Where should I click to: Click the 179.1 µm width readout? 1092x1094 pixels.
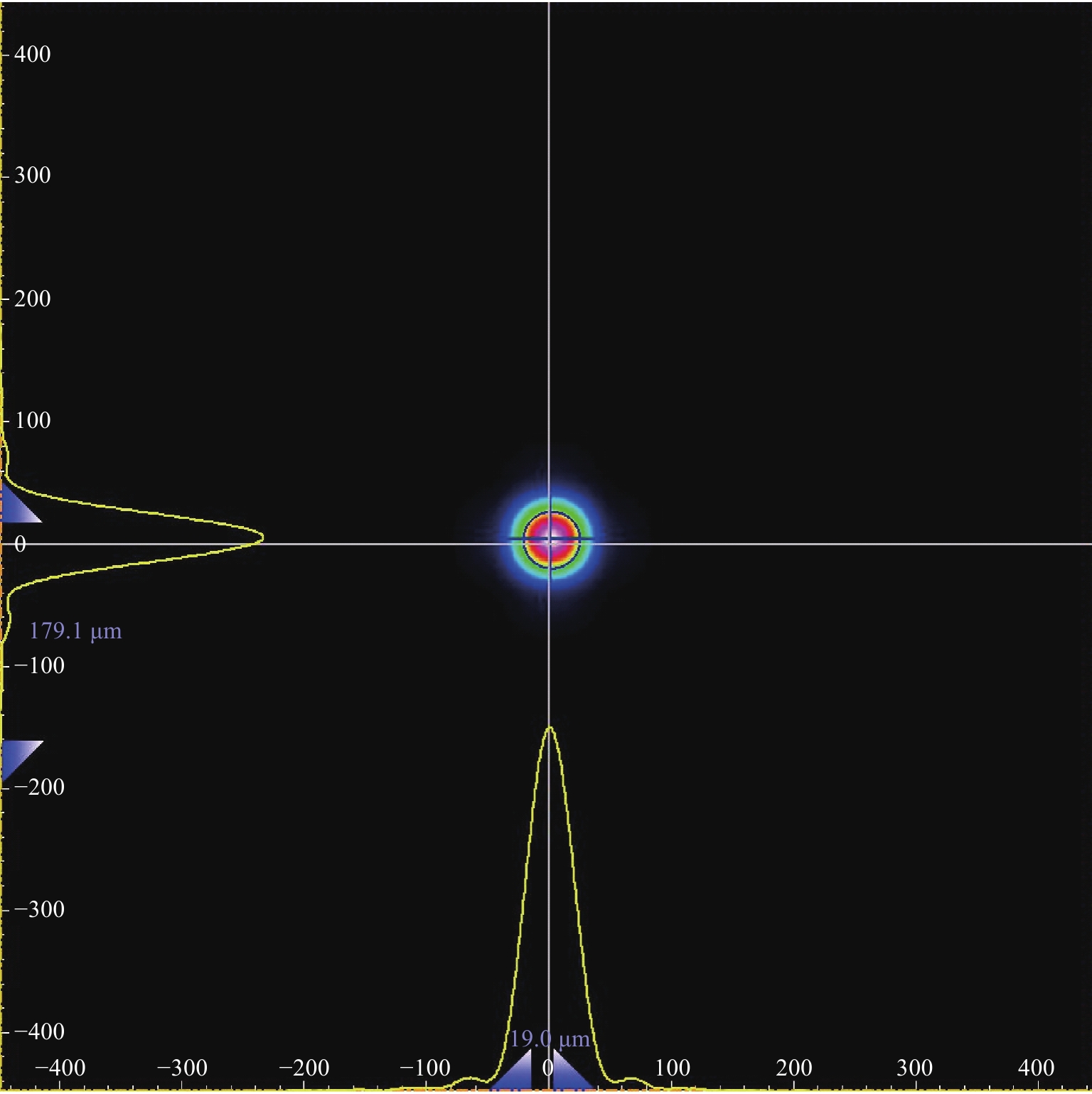pyautogui.click(x=75, y=631)
